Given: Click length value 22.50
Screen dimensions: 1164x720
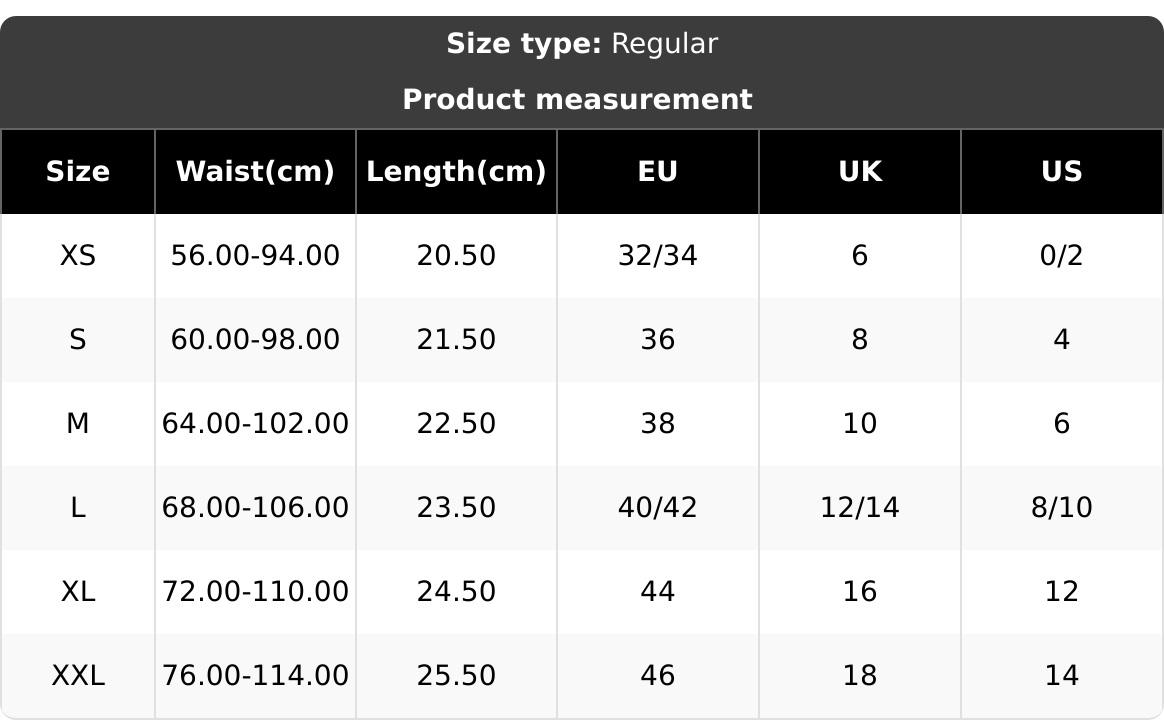Looking at the screenshot, I should point(456,424).
